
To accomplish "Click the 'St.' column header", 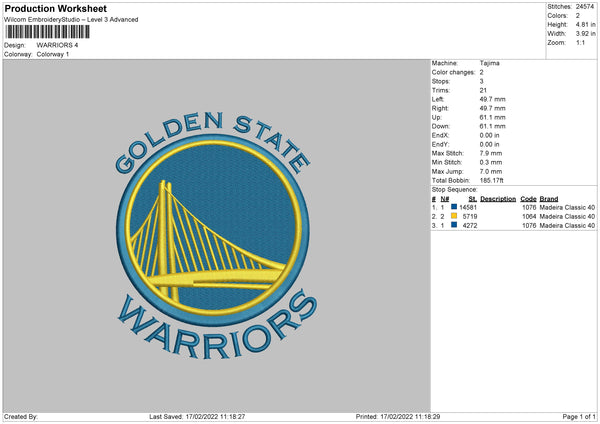I will [473, 199].
